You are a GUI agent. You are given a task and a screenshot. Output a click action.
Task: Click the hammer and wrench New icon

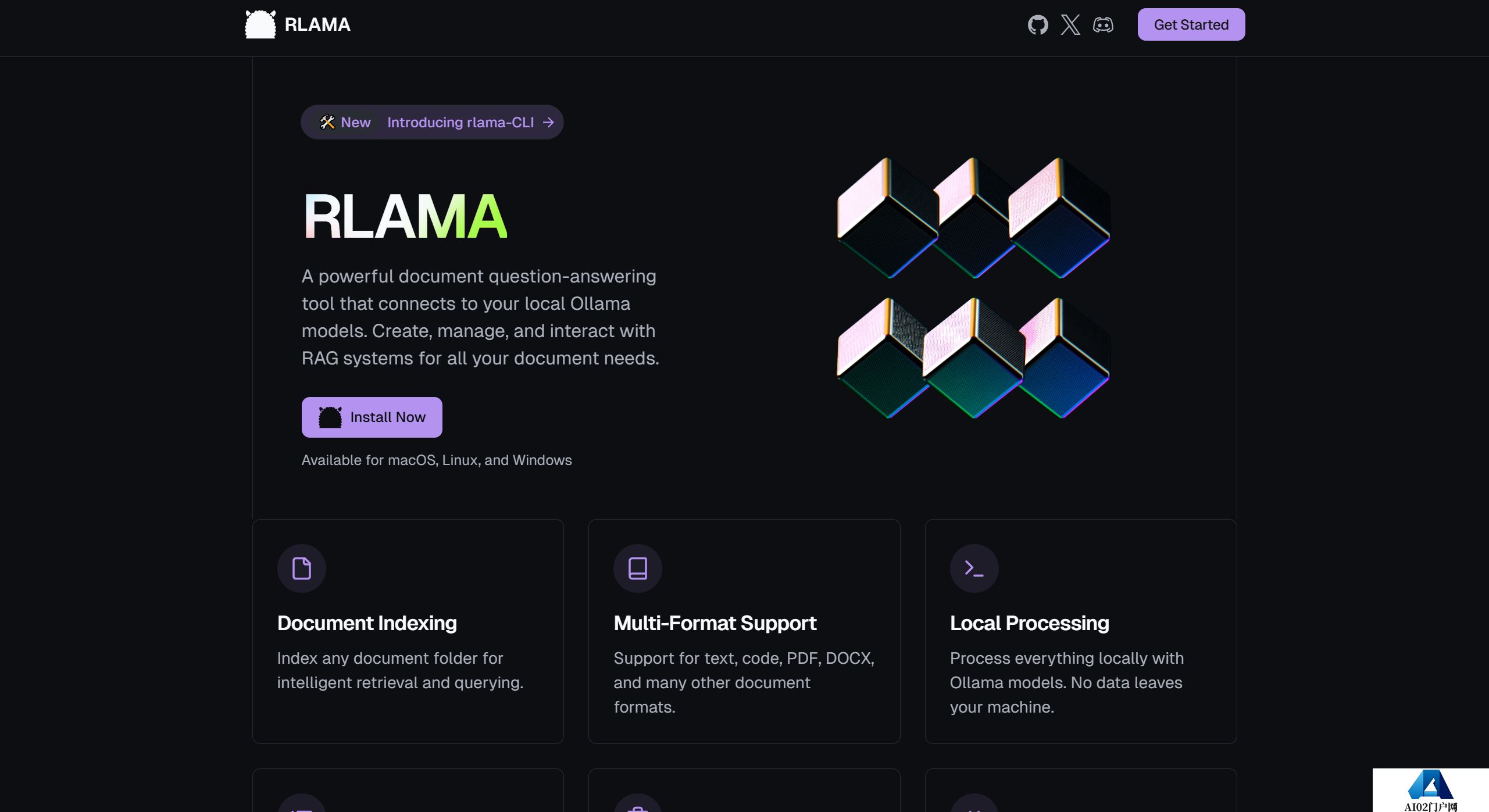(x=327, y=122)
